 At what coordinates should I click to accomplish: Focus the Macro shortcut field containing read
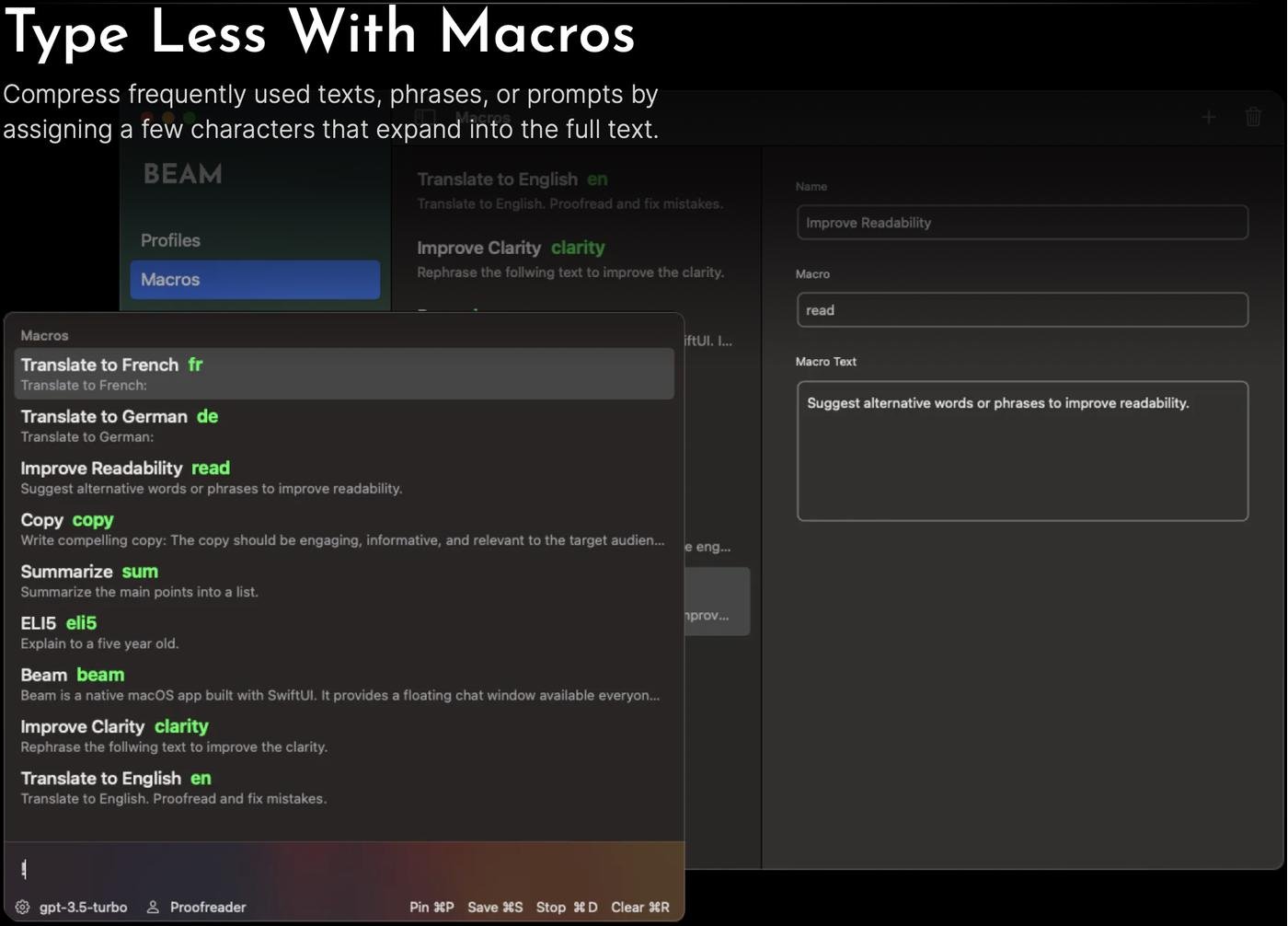tap(1021, 310)
